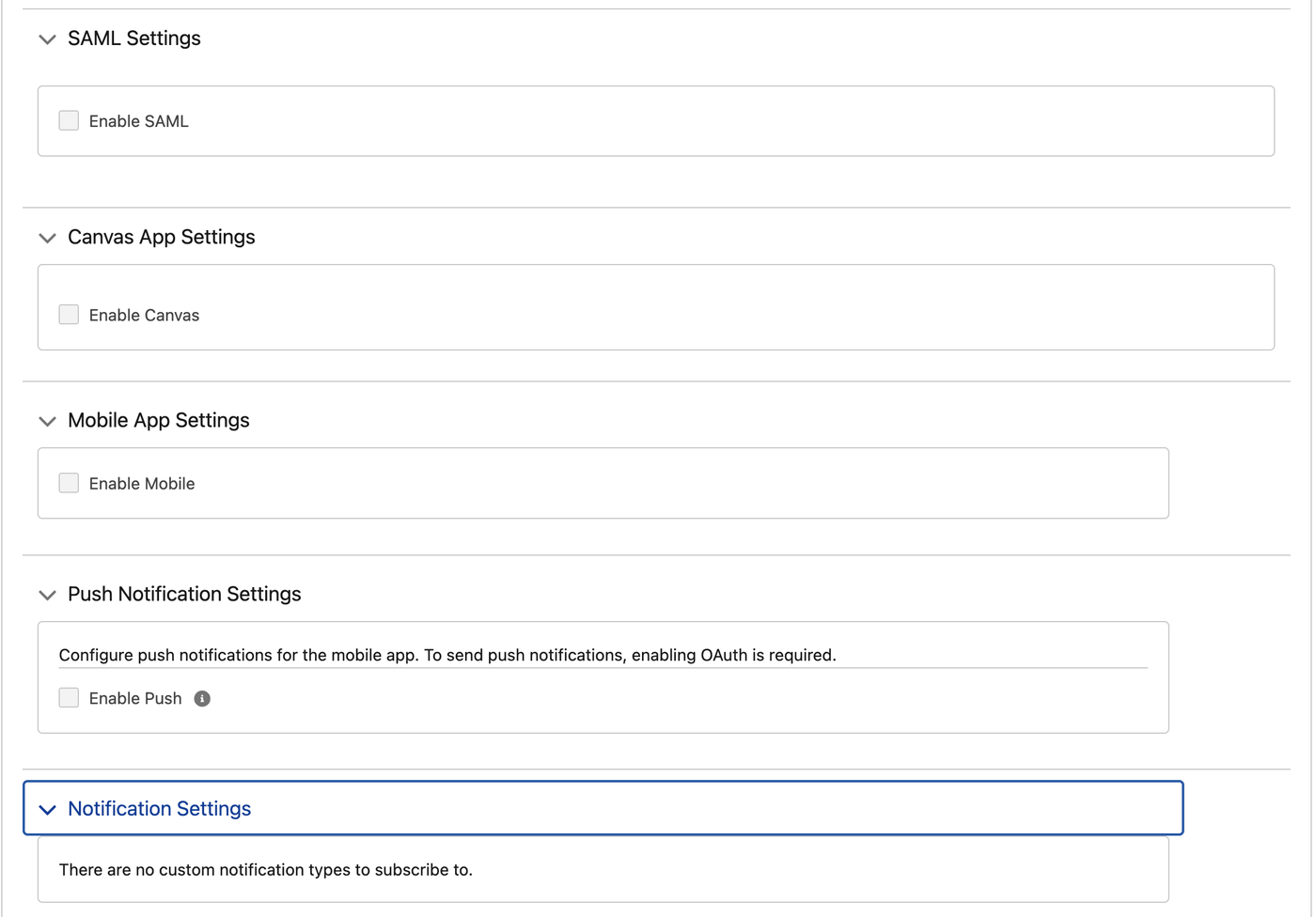The height and width of the screenshot is (917, 1316).
Task: Click the Push Notification Settings heading
Action: tap(184, 594)
